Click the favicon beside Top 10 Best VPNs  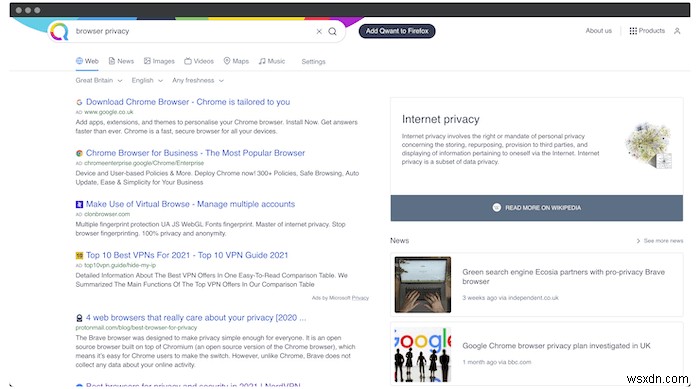coord(79,255)
